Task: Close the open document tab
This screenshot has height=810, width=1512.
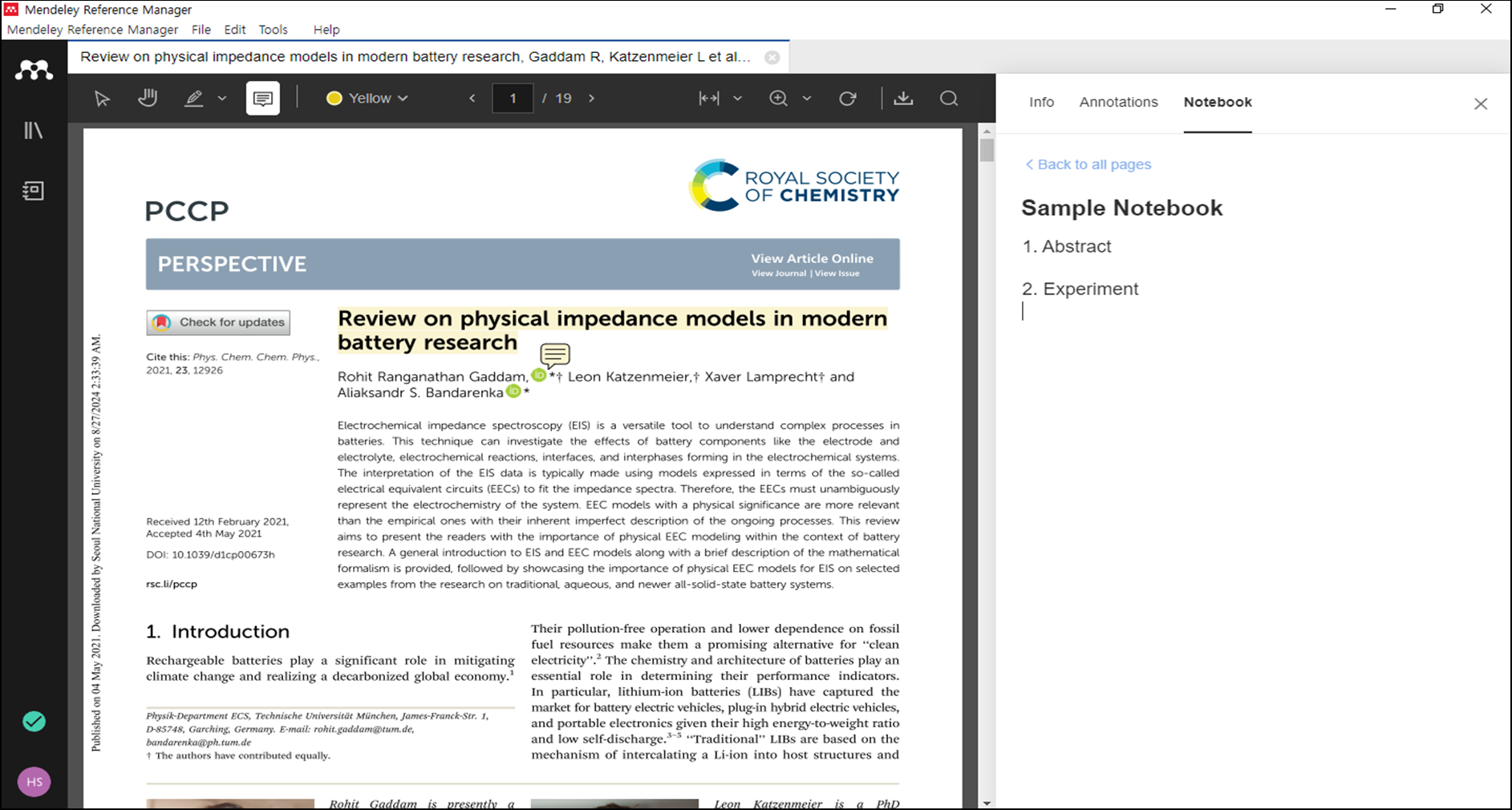Action: coord(772,57)
